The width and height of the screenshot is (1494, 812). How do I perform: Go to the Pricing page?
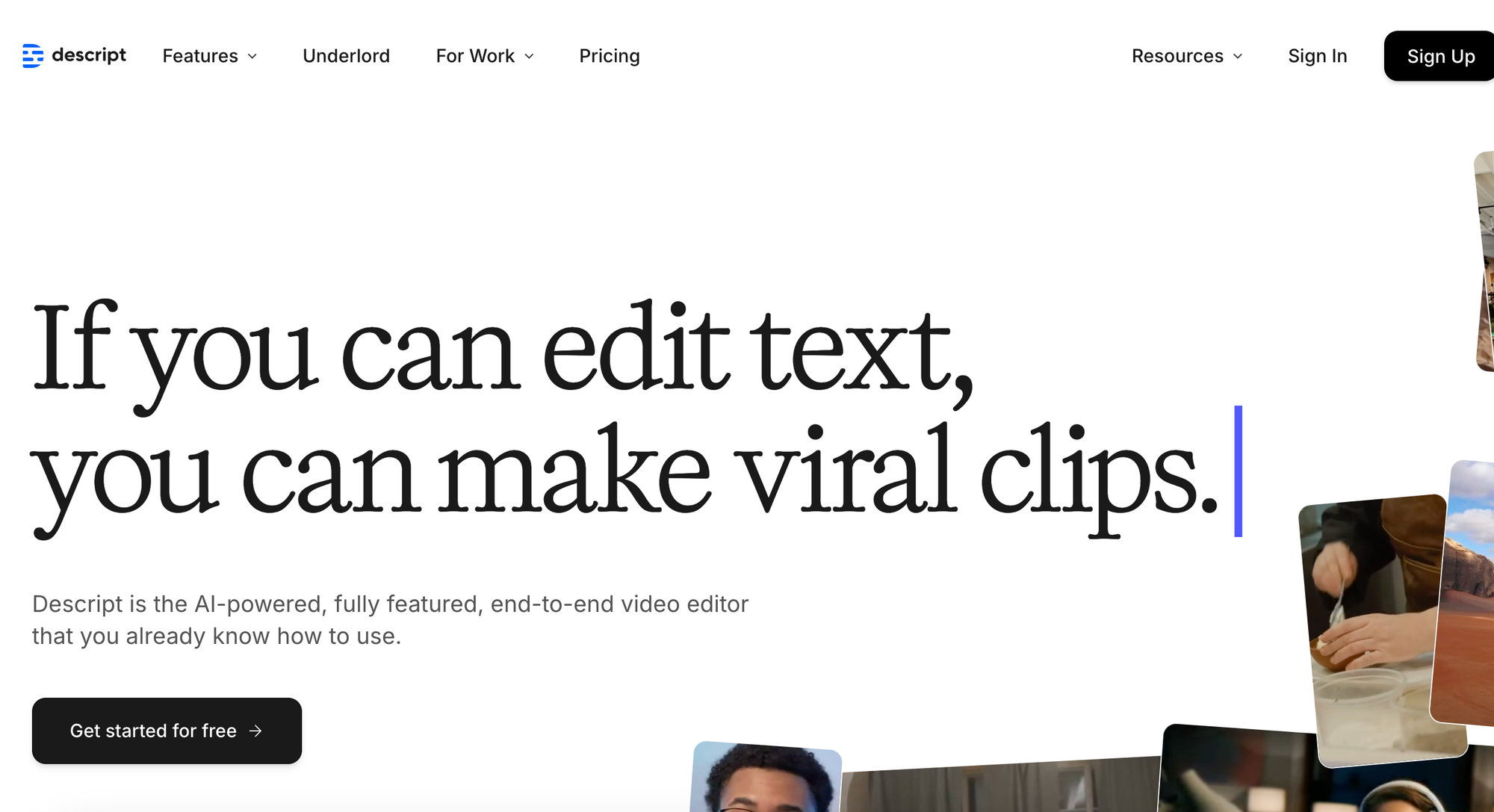pyautogui.click(x=609, y=56)
